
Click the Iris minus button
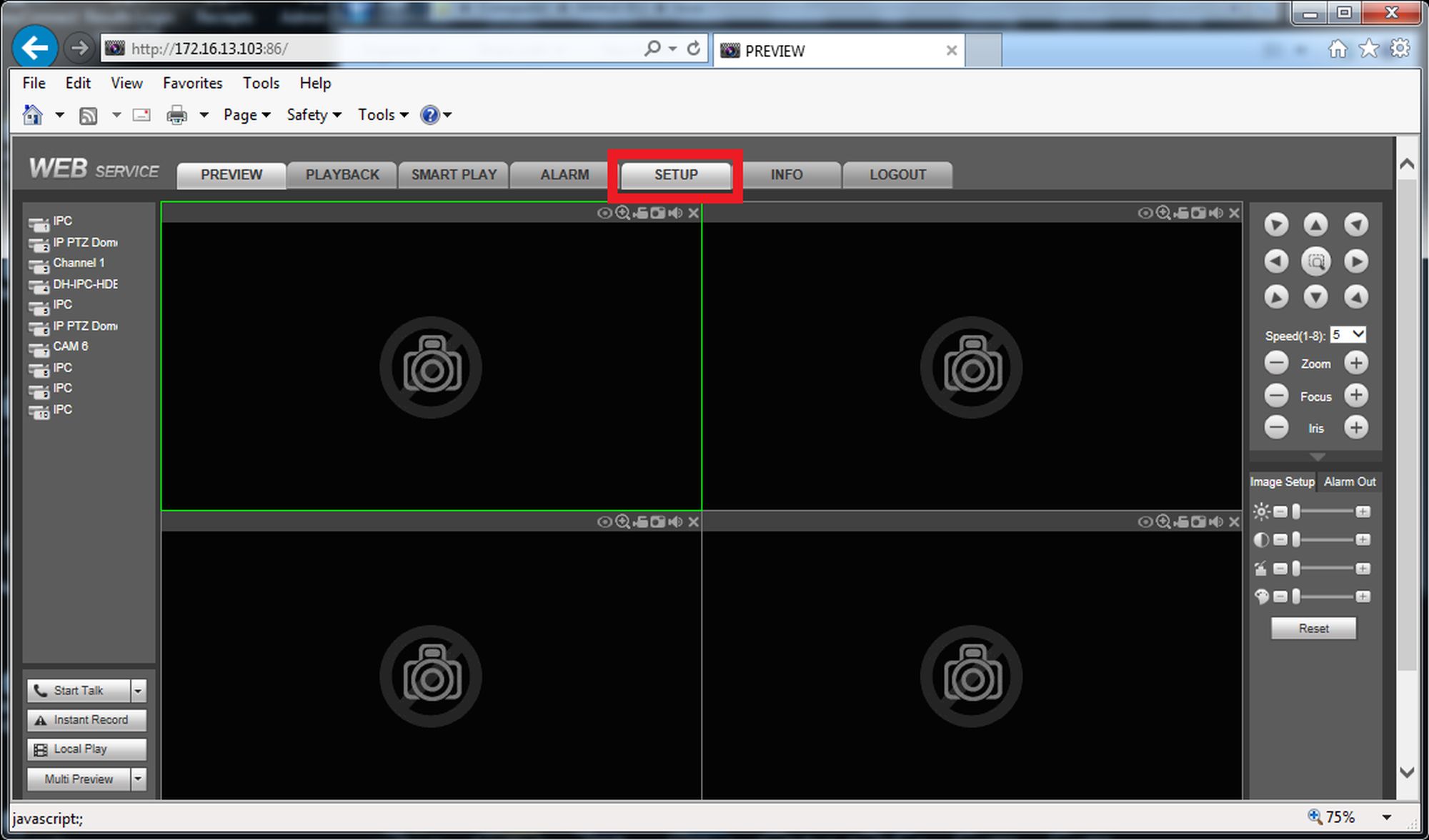coord(1276,428)
